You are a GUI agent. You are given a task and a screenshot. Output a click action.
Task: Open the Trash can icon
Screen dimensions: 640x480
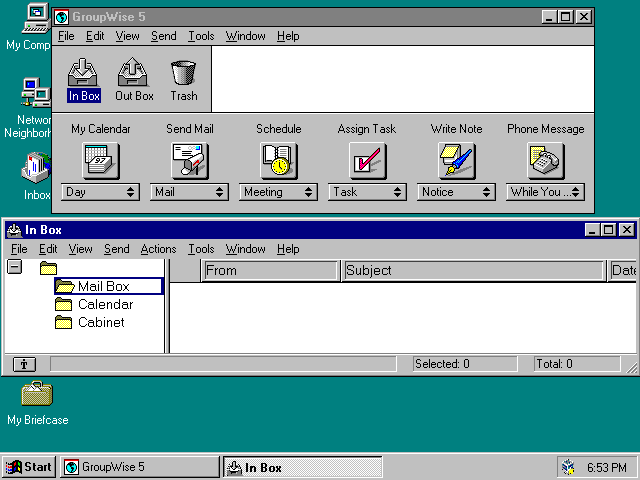pyautogui.click(x=184, y=79)
